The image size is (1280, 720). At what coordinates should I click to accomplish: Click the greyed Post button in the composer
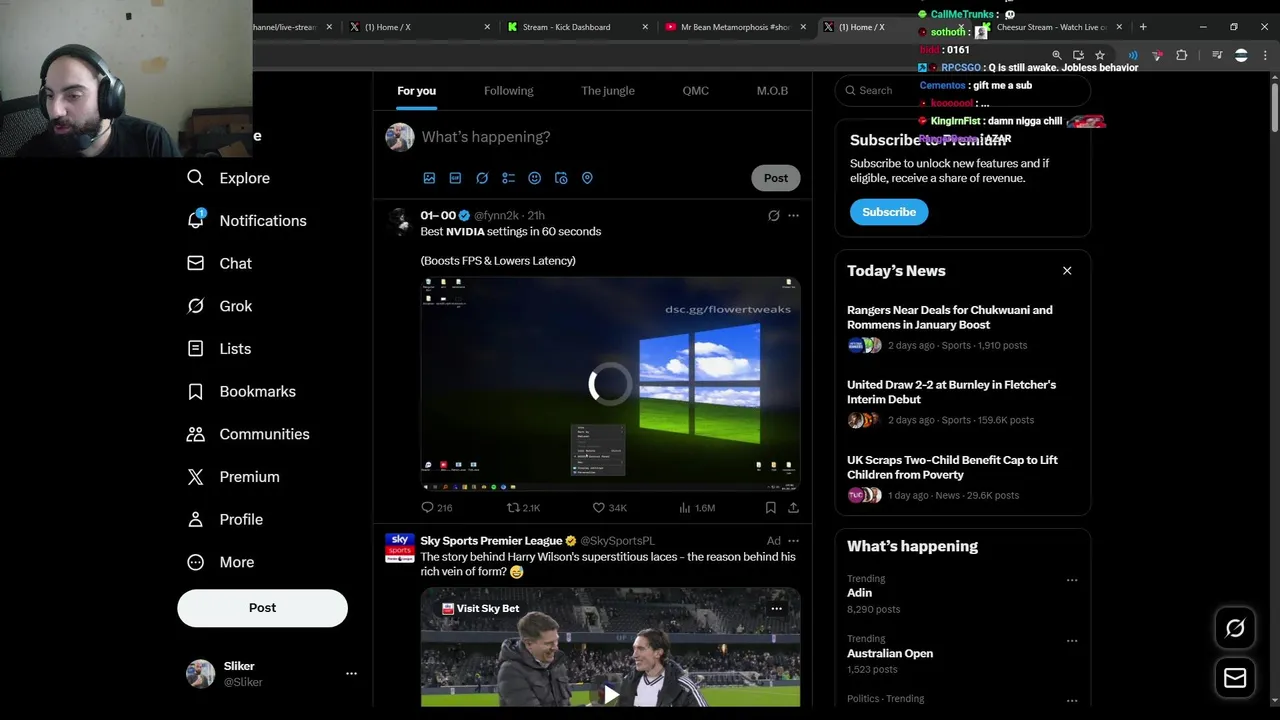pyautogui.click(x=776, y=178)
